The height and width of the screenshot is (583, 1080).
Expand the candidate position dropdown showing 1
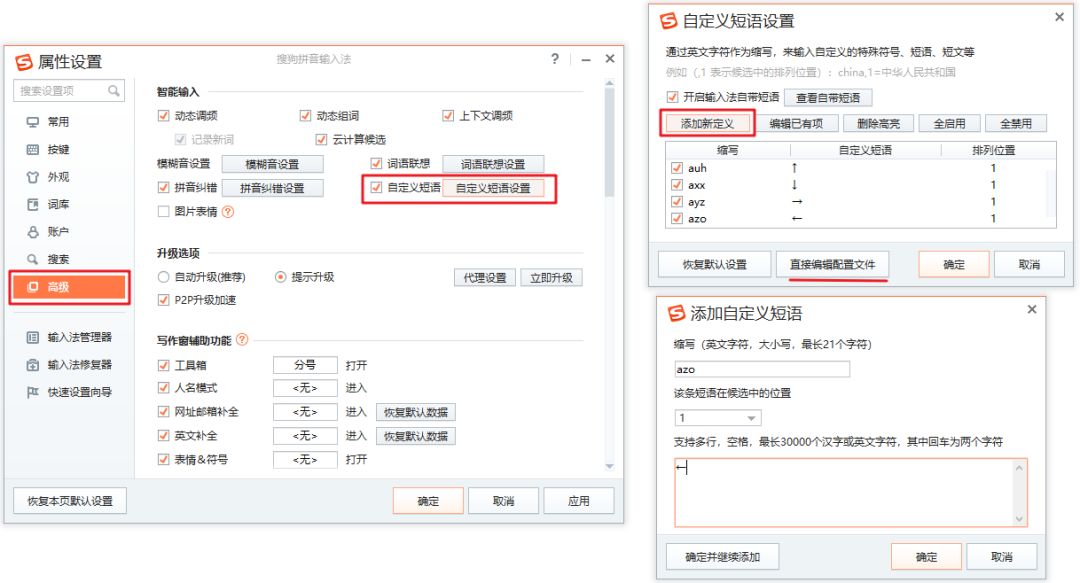[717, 418]
